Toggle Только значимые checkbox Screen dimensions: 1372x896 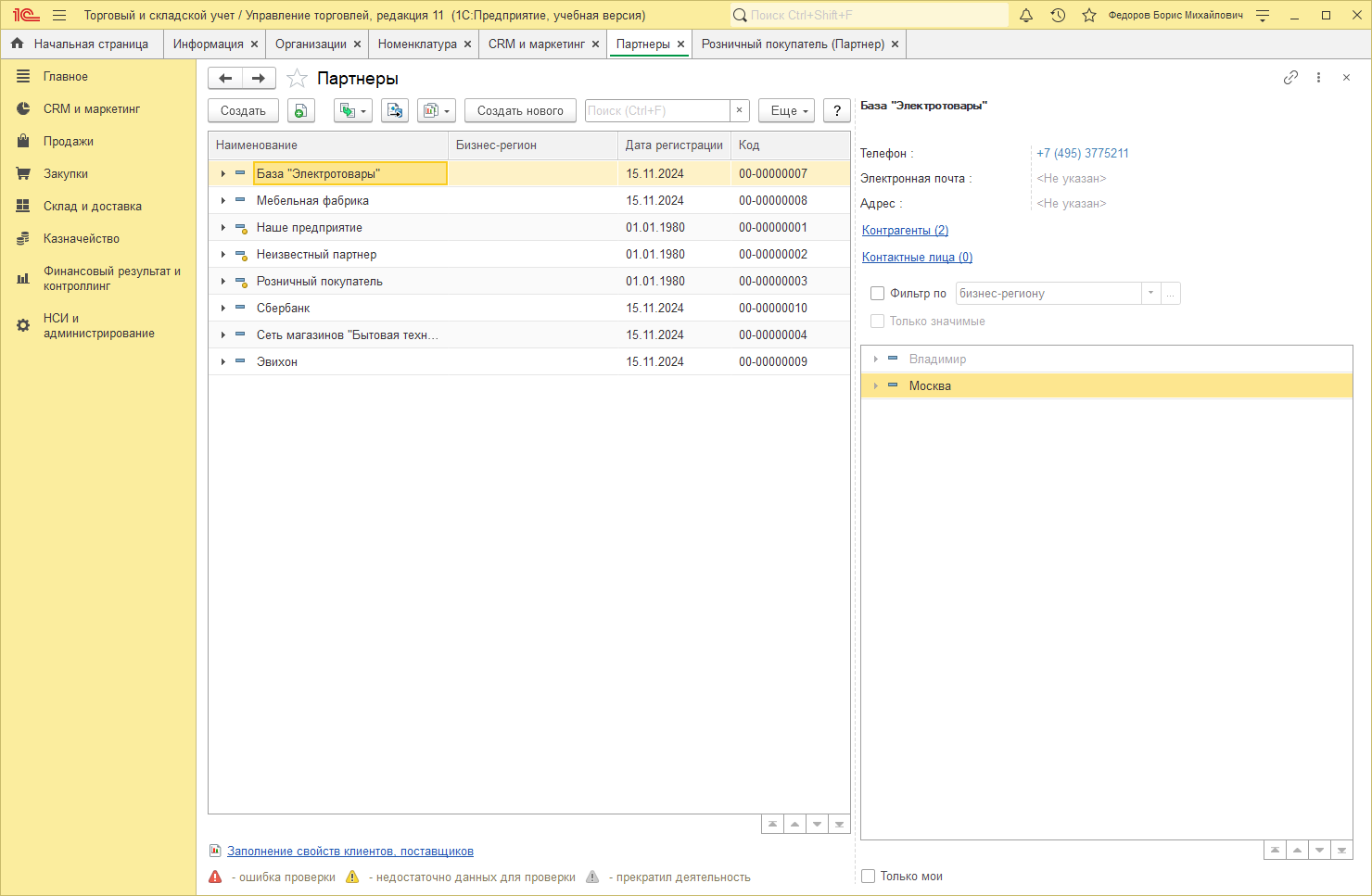pos(877,322)
